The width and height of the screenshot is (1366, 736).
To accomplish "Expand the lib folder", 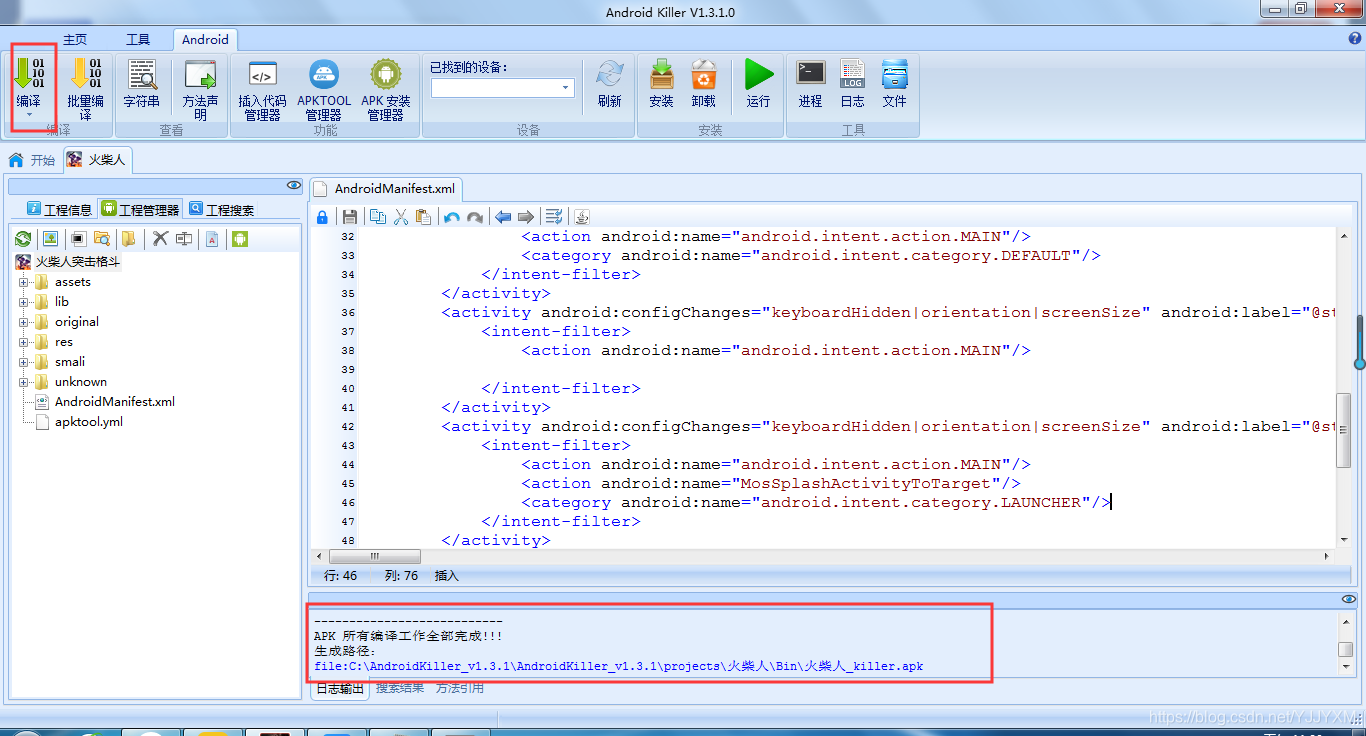I will click(23, 302).
